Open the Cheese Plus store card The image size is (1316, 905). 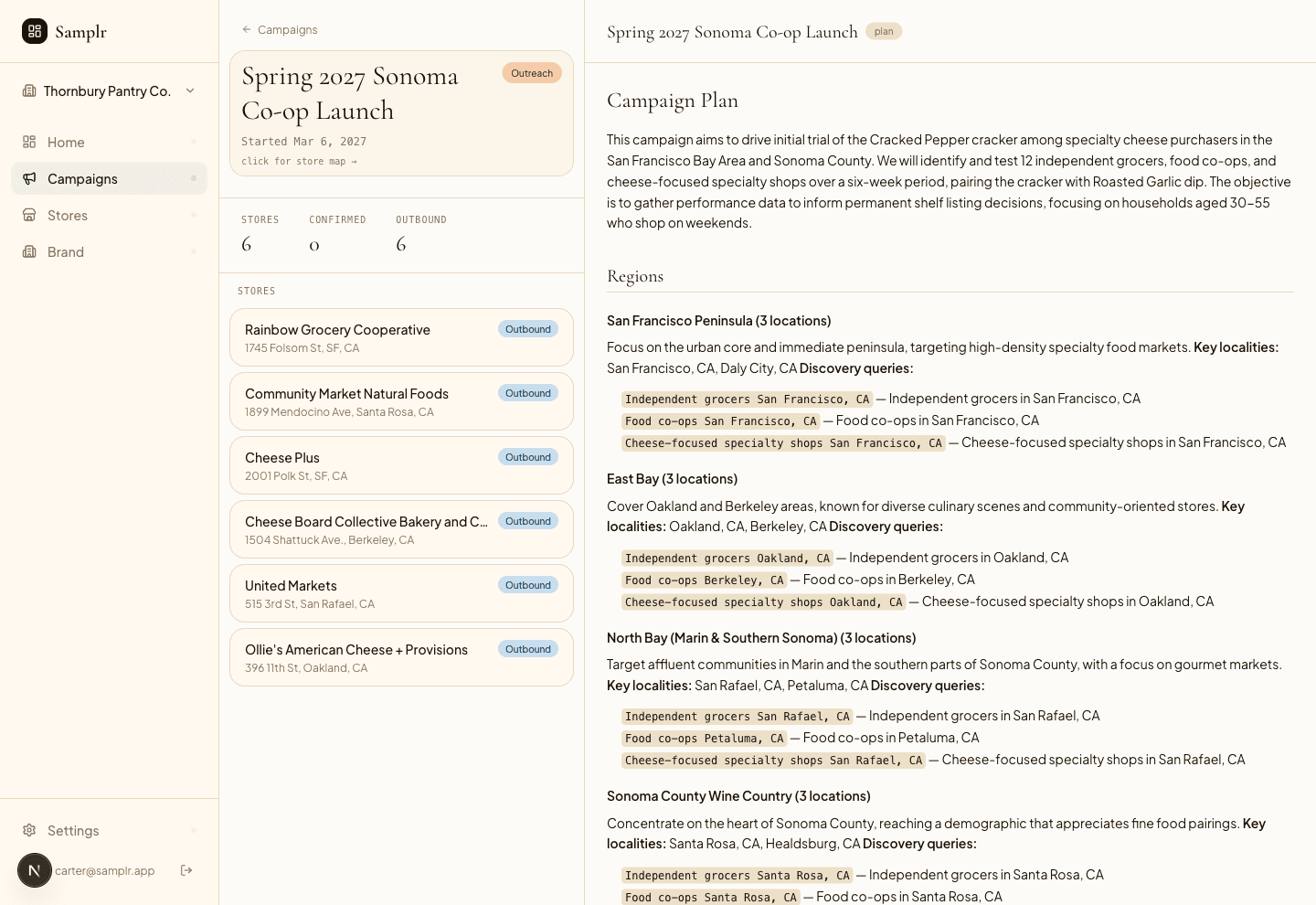pos(401,465)
